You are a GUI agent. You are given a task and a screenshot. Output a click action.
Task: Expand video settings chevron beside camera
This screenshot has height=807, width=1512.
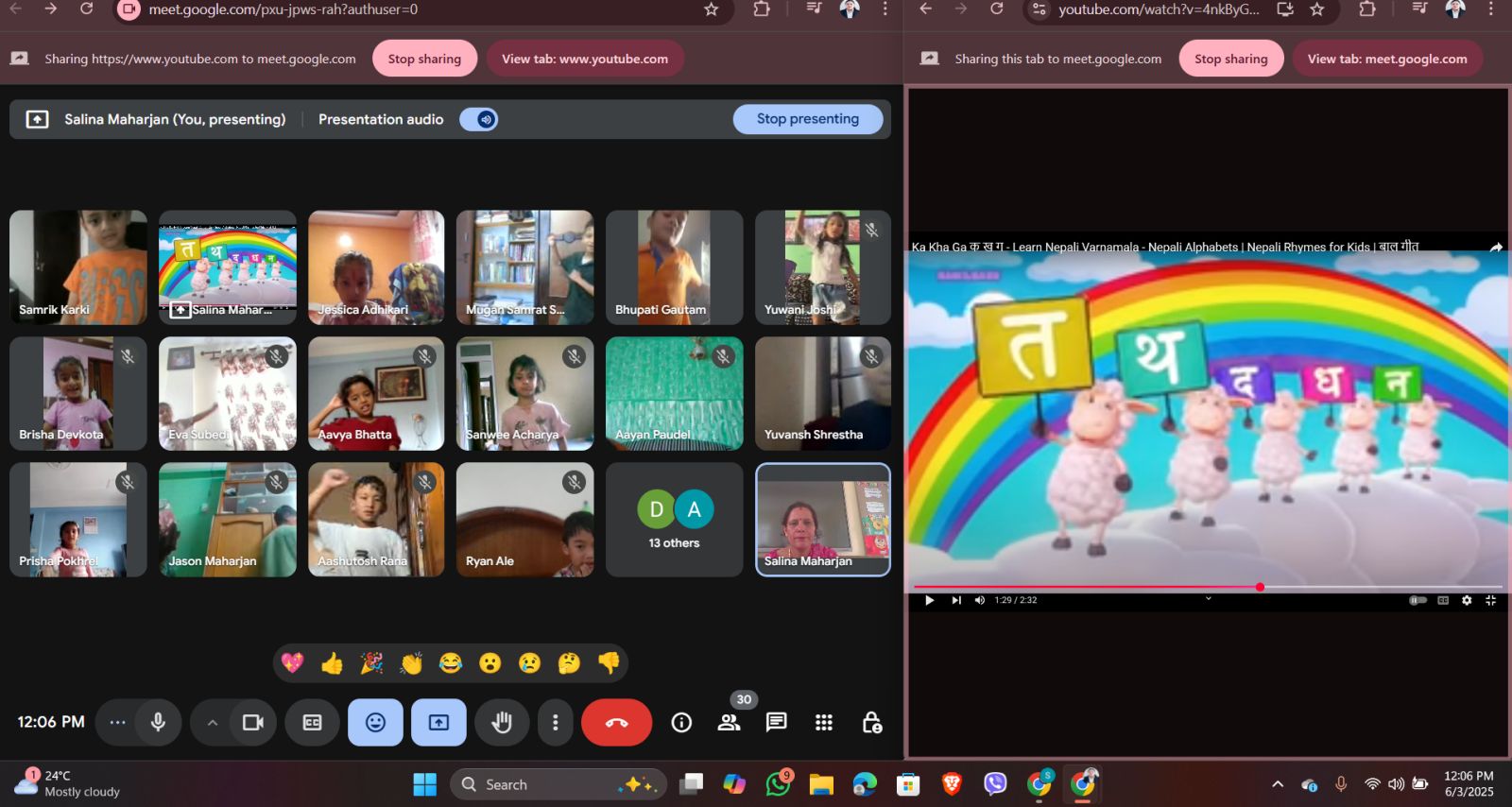[213, 723]
